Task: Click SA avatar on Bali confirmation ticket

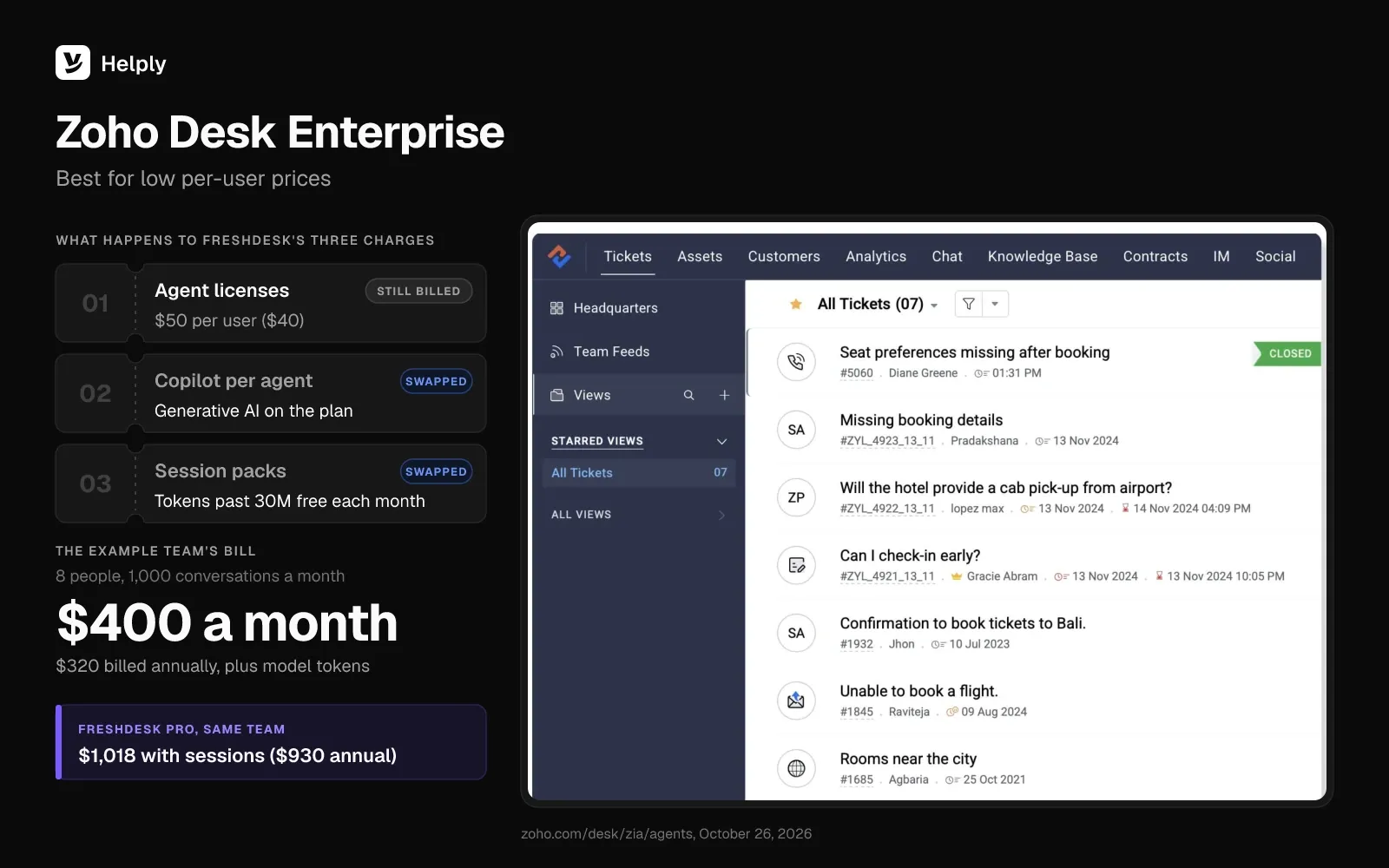Action: 796,633
